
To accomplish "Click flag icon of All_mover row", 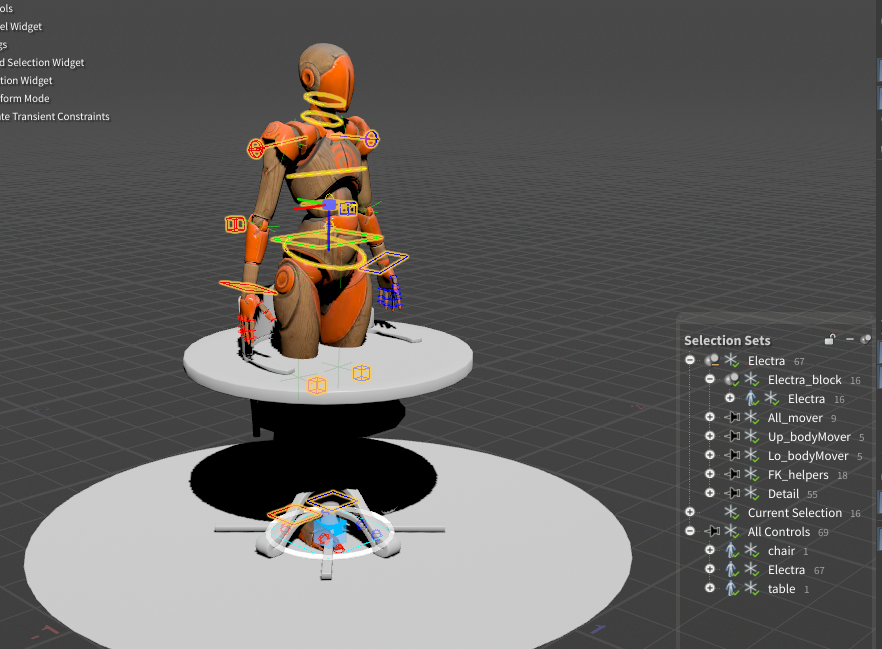I will click(x=732, y=417).
